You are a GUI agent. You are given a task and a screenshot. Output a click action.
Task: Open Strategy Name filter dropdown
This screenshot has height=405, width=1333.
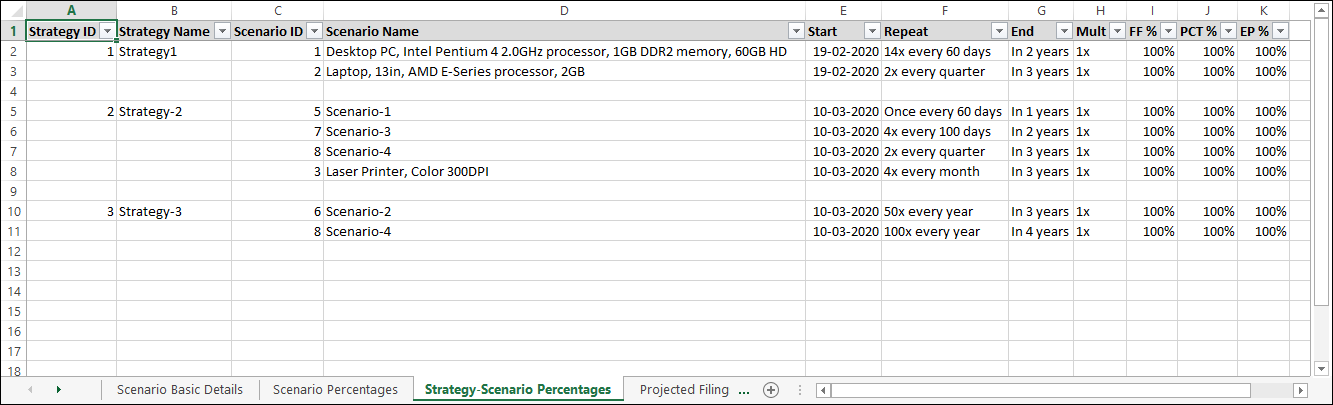(x=221, y=31)
